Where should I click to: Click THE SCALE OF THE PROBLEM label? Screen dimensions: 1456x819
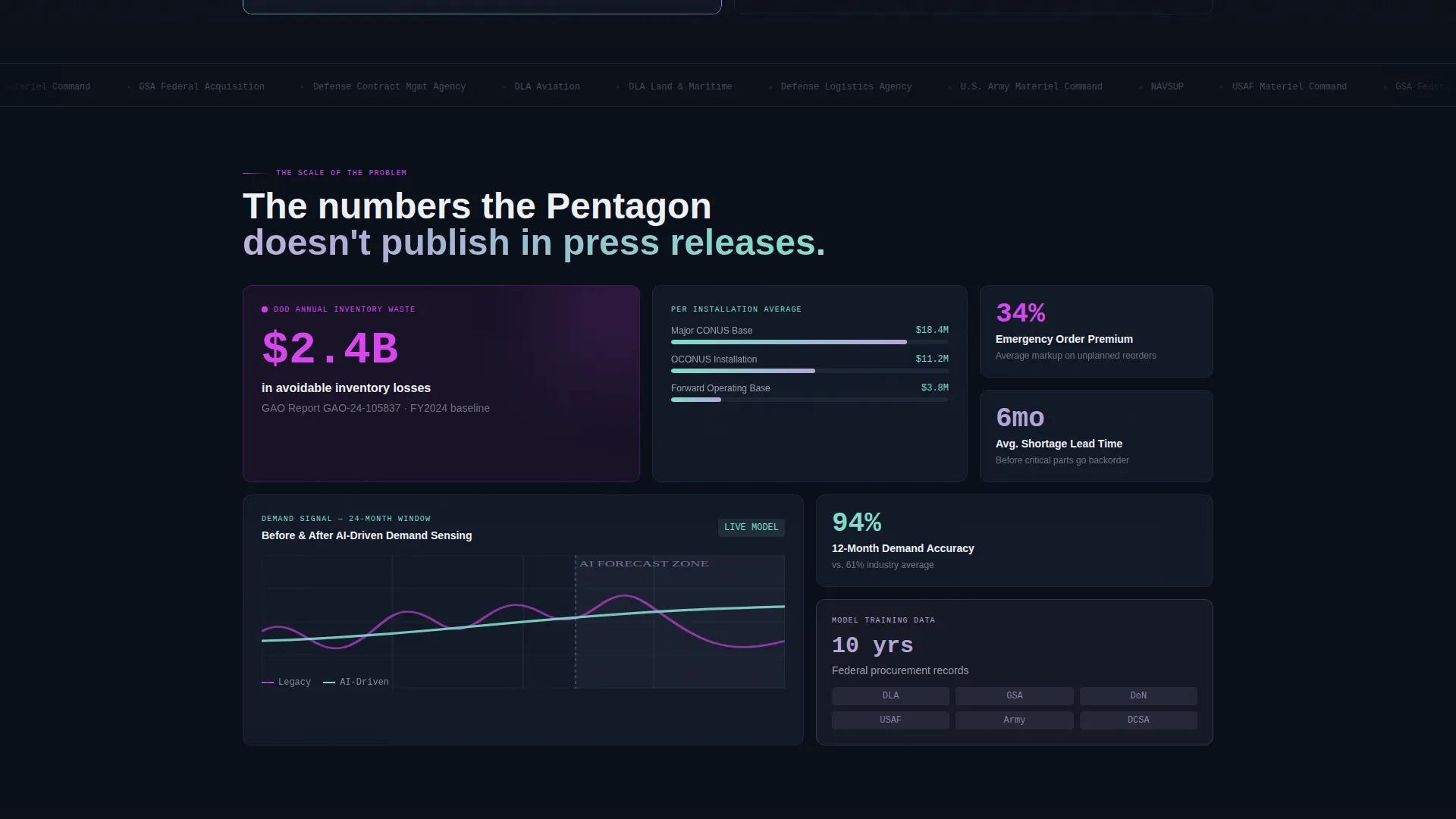point(341,173)
